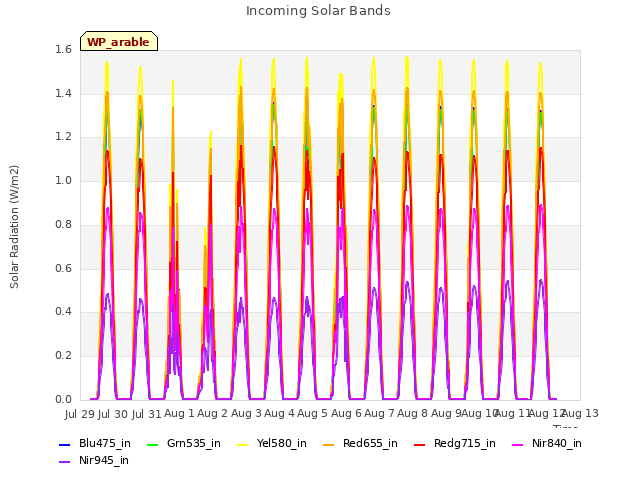Click the 0.0 y-axis tick label
The height and width of the screenshot is (480, 640).
[63, 400]
